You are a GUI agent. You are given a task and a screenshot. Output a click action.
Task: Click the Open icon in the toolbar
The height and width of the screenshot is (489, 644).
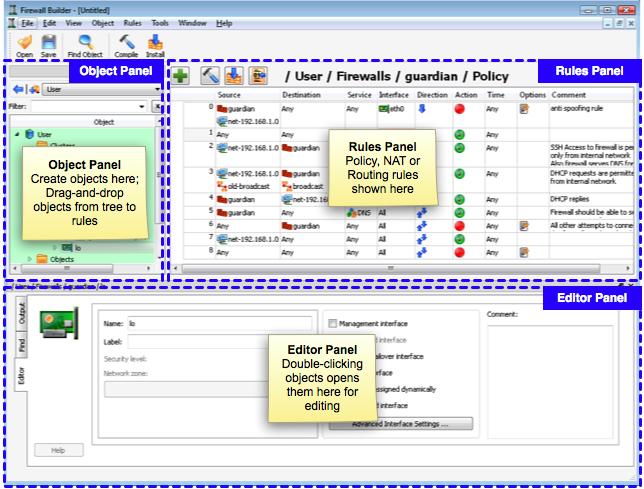[x=24, y=43]
